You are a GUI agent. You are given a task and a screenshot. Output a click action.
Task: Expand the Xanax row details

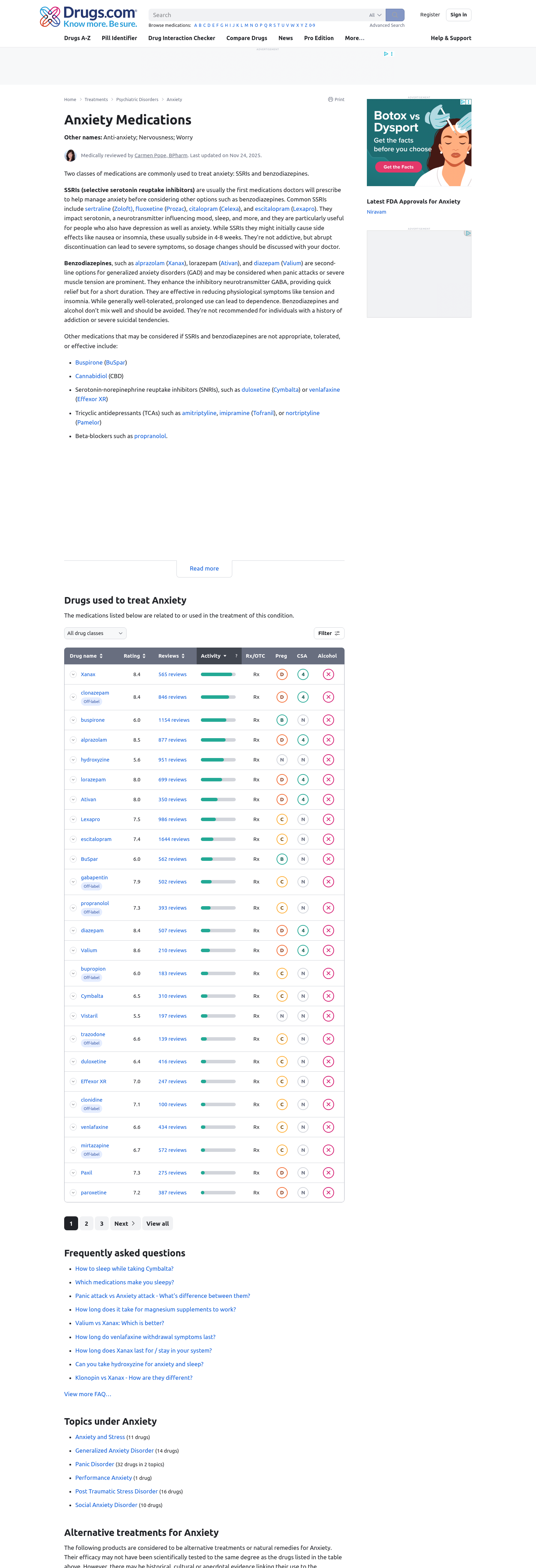[x=73, y=674]
